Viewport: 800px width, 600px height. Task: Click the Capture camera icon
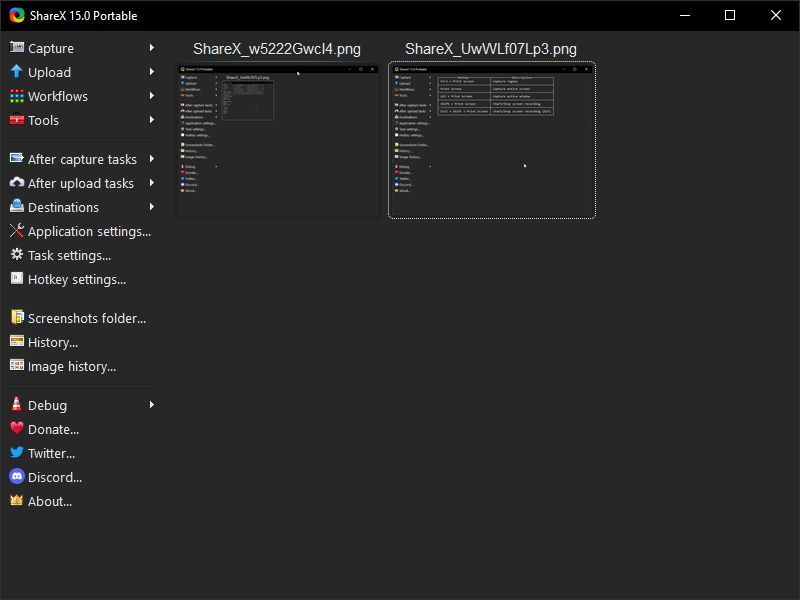[17, 48]
